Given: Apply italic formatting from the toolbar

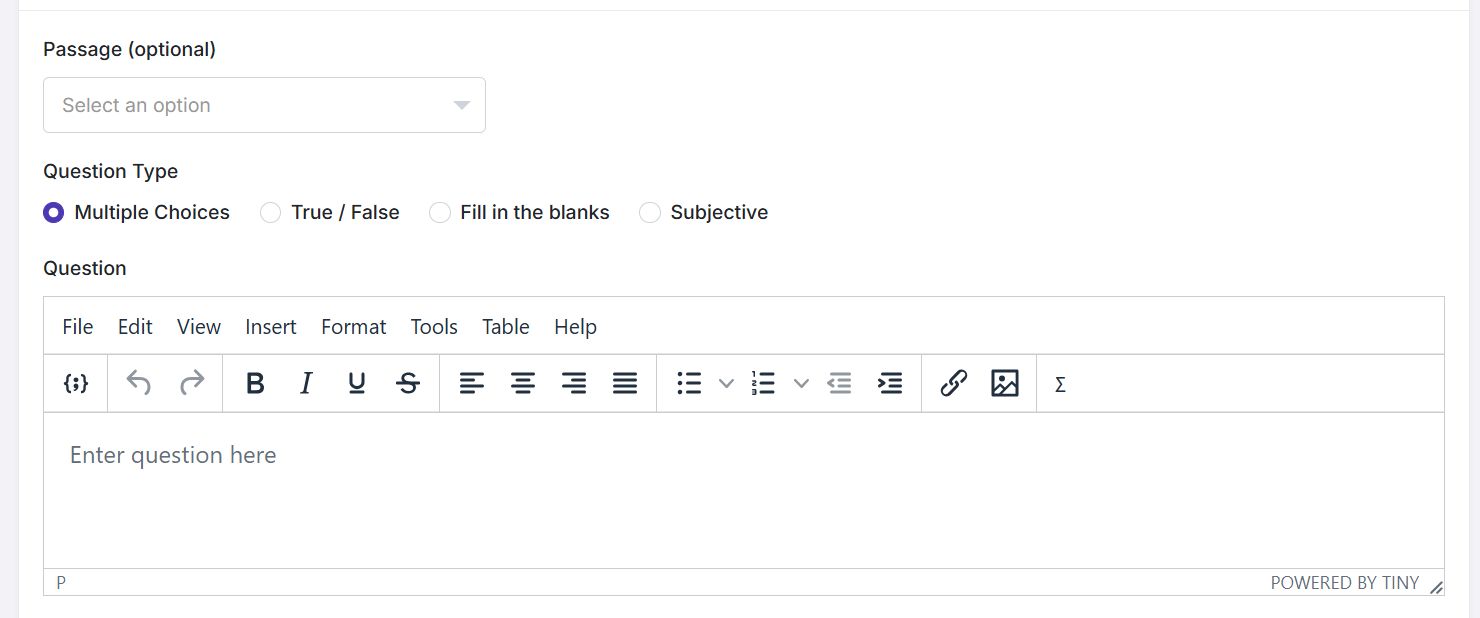Looking at the screenshot, I should [306, 383].
